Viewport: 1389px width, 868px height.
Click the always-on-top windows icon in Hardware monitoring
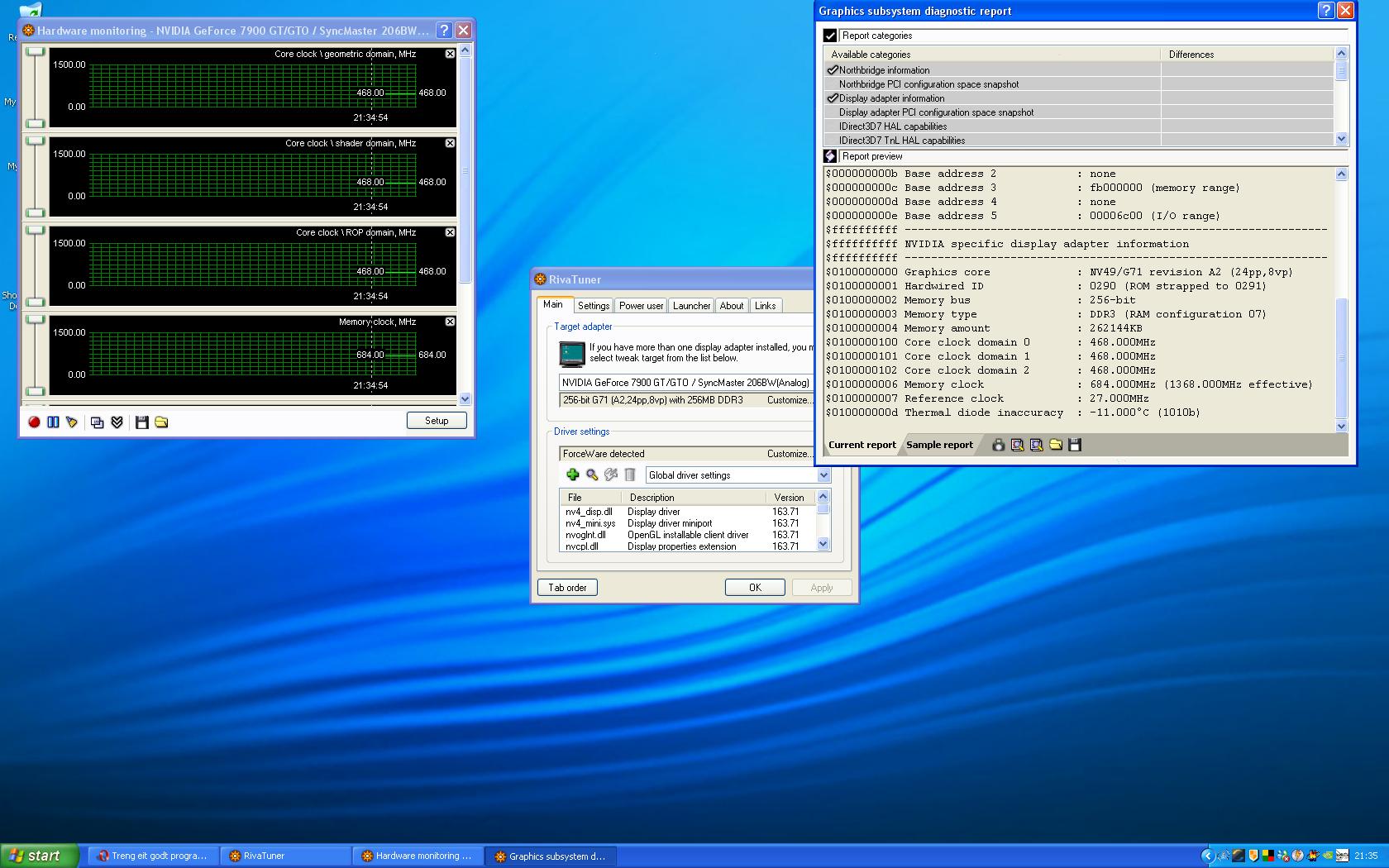[97, 422]
